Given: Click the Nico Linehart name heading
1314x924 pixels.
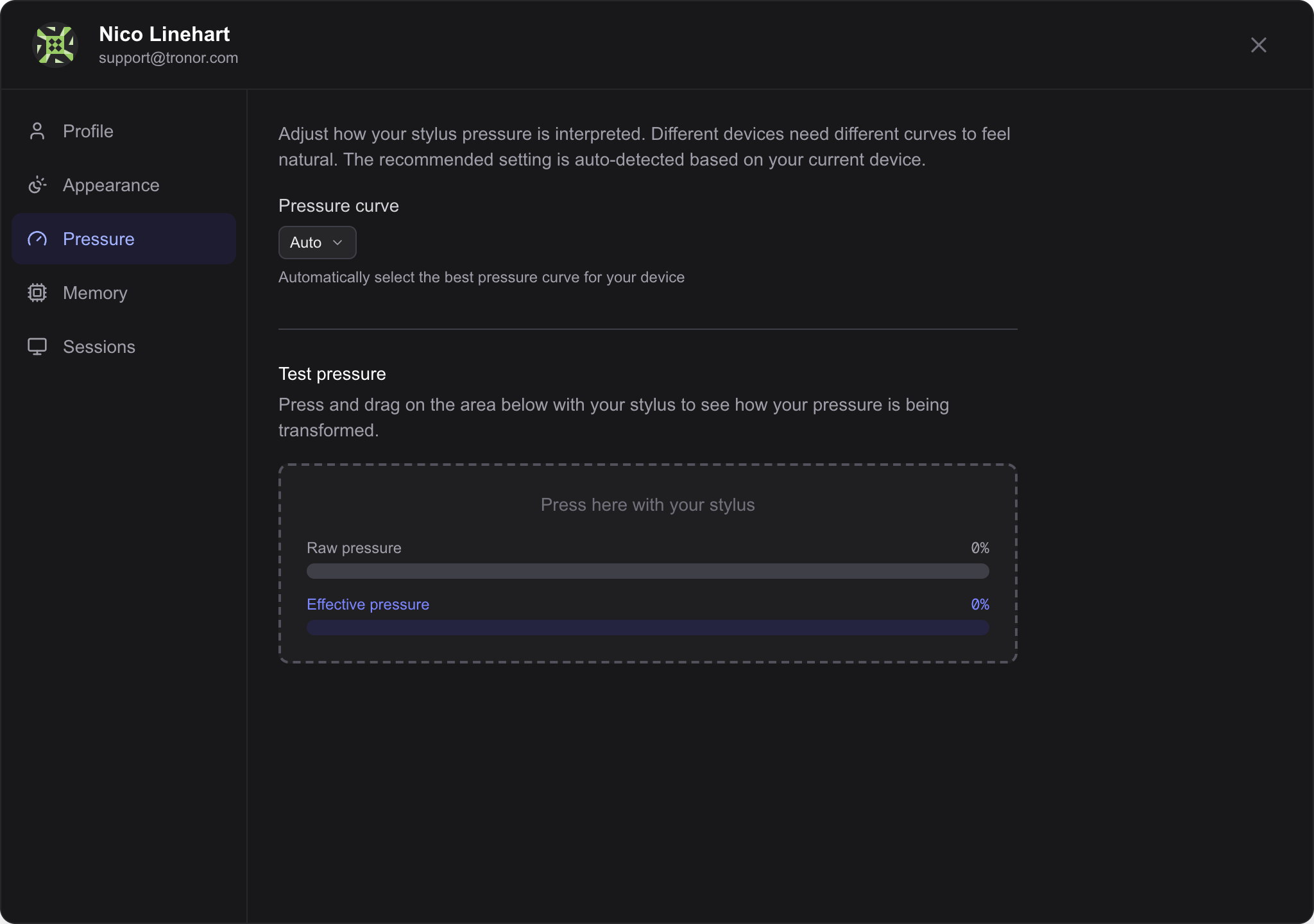Looking at the screenshot, I should pos(164,34).
